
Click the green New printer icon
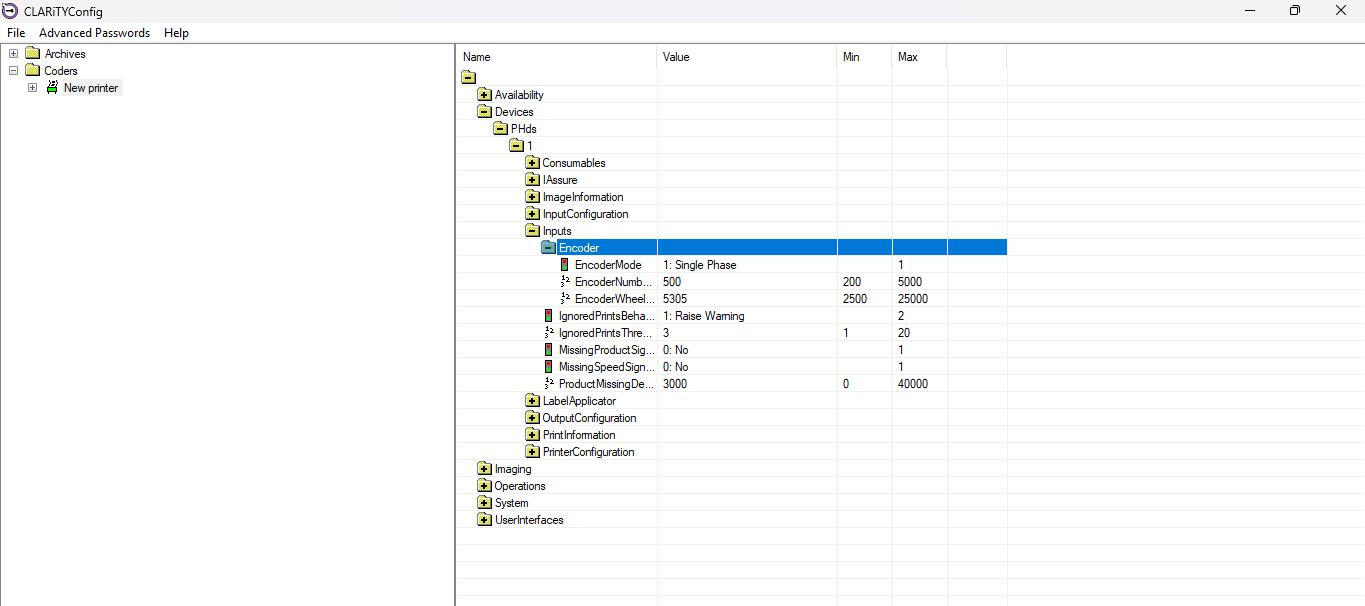pos(52,88)
